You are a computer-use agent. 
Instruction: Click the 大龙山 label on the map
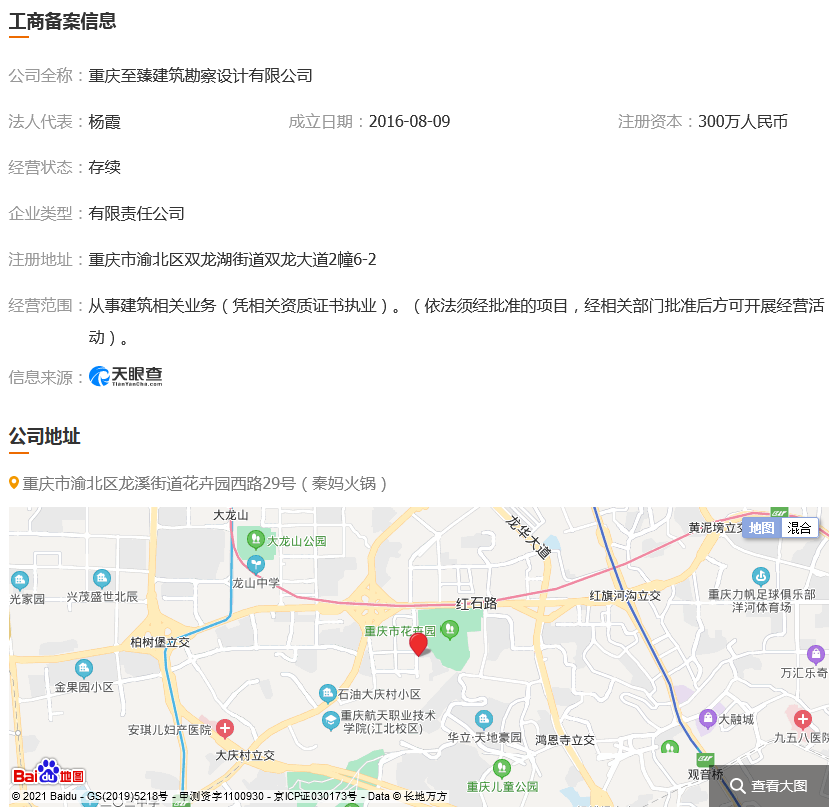point(231,515)
